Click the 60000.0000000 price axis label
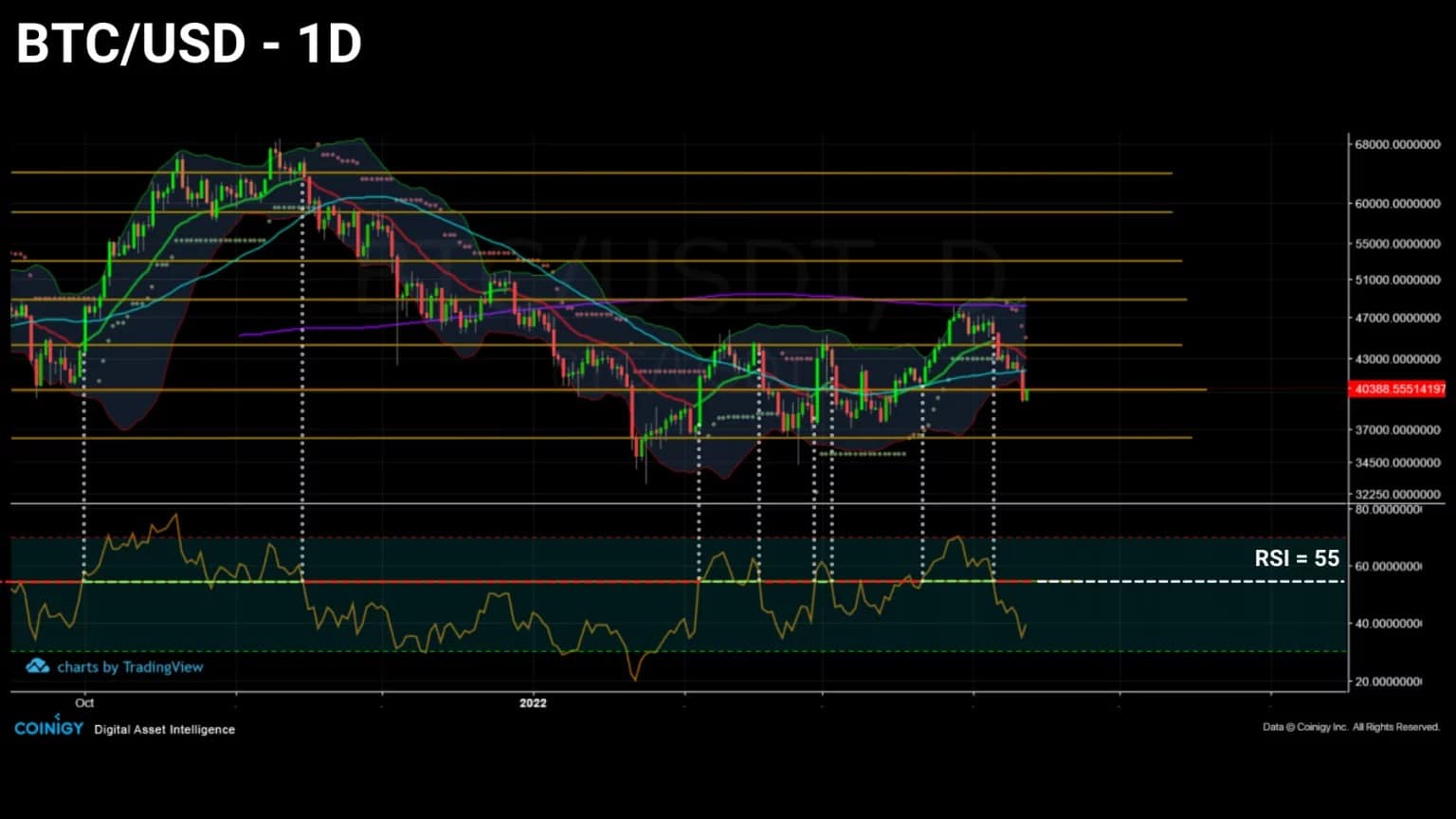This screenshot has height=819, width=1456. tap(1397, 204)
